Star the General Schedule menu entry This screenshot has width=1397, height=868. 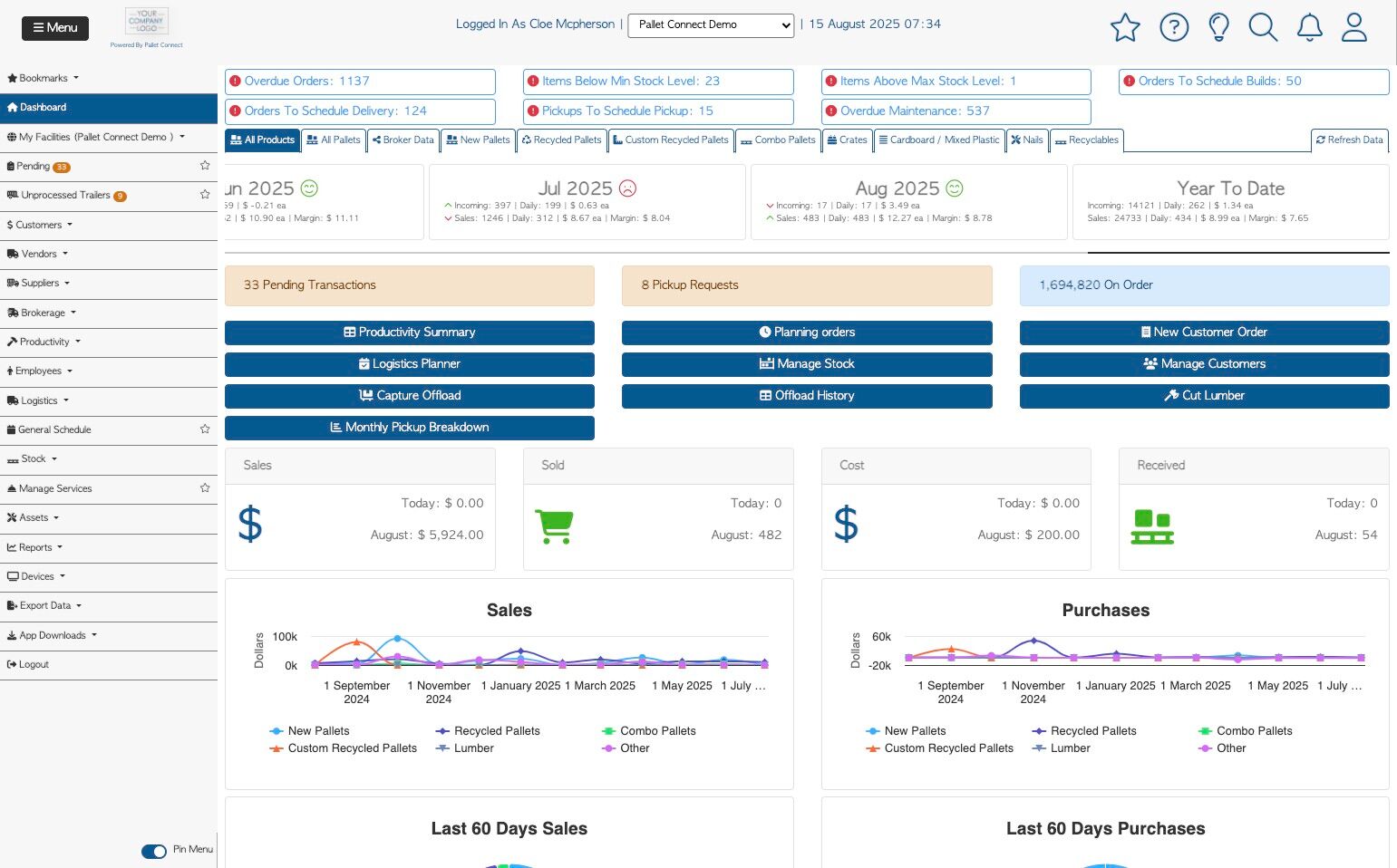pyautogui.click(x=205, y=429)
